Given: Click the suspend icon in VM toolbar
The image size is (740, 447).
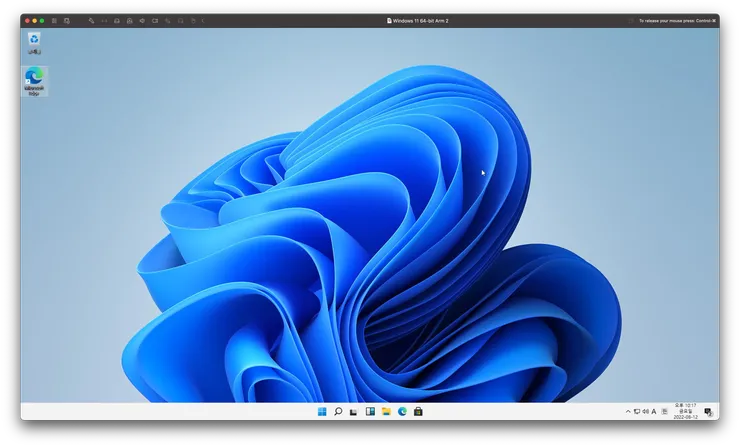Looking at the screenshot, I should (x=54, y=21).
